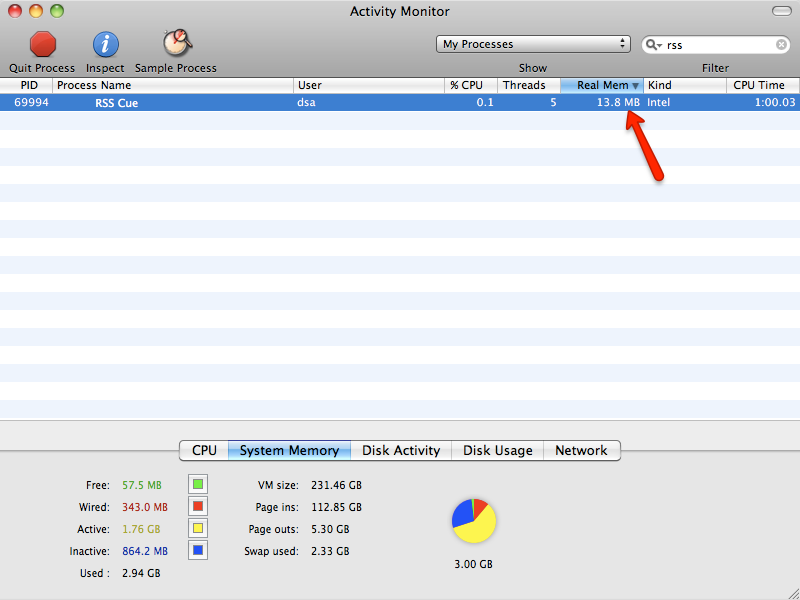Sort by PID column
Viewport: 800px width, 600px height.
(x=27, y=85)
